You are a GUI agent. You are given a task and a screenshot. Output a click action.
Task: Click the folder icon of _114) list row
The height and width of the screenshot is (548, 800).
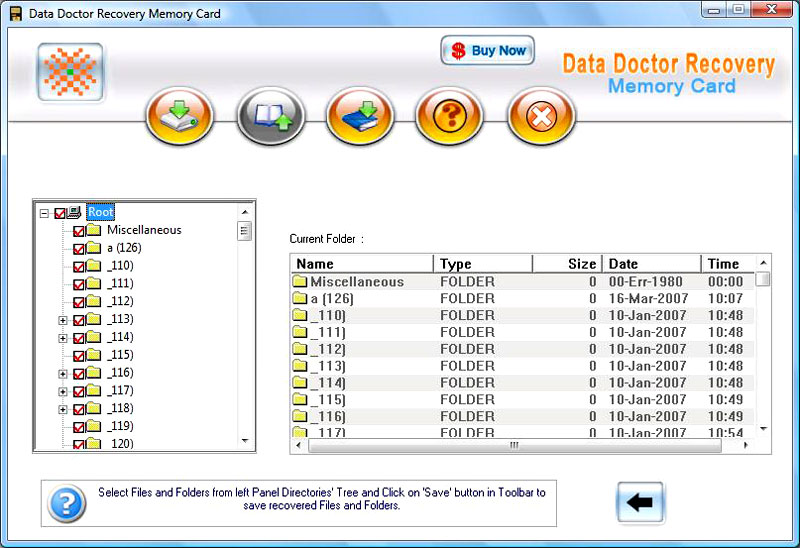(300, 382)
